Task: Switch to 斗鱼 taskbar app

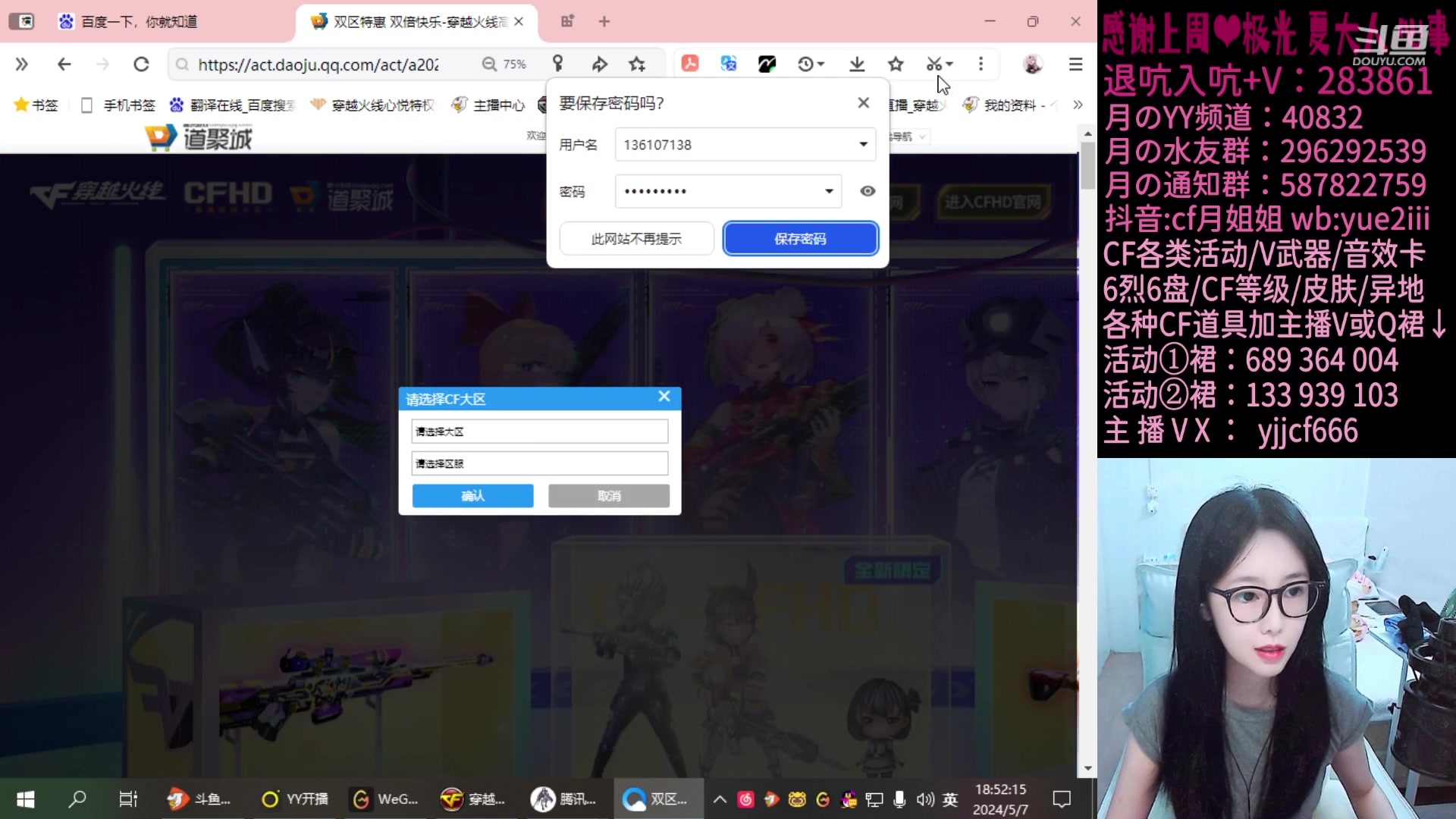Action: (199, 799)
